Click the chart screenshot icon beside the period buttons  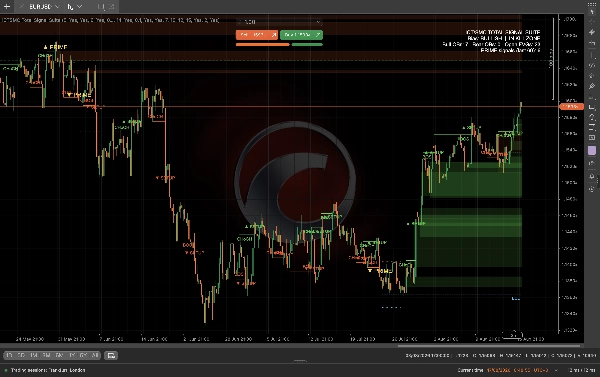pyautogui.click(x=111, y=356)
